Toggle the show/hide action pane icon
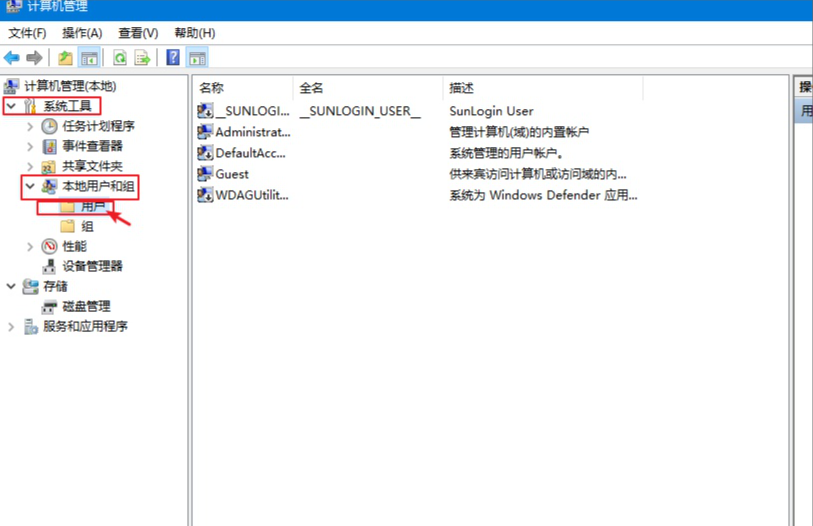Screen dimensions: 813x526 (197, 58)
